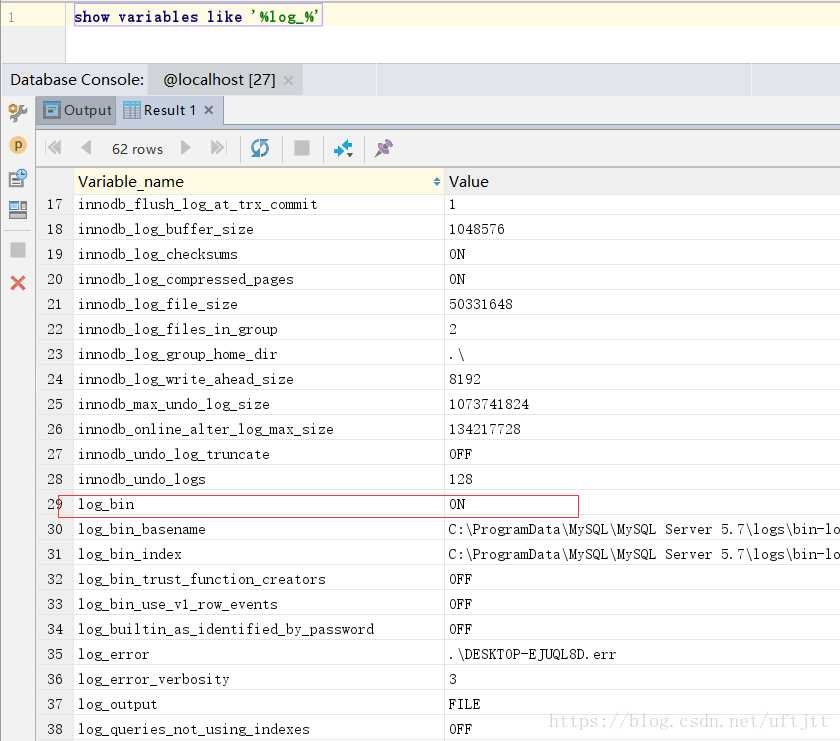Select innodb_log_checksums cell

(x=259, y=254)
